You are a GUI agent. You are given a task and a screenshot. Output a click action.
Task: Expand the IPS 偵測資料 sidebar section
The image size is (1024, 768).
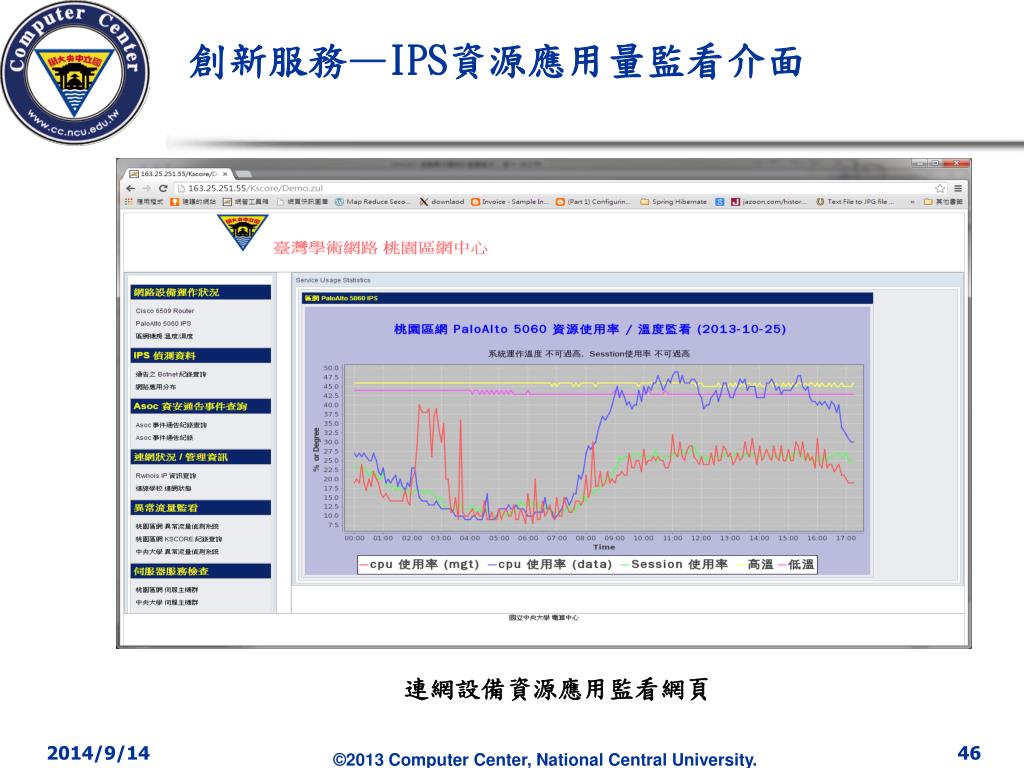tap(200, 355)
